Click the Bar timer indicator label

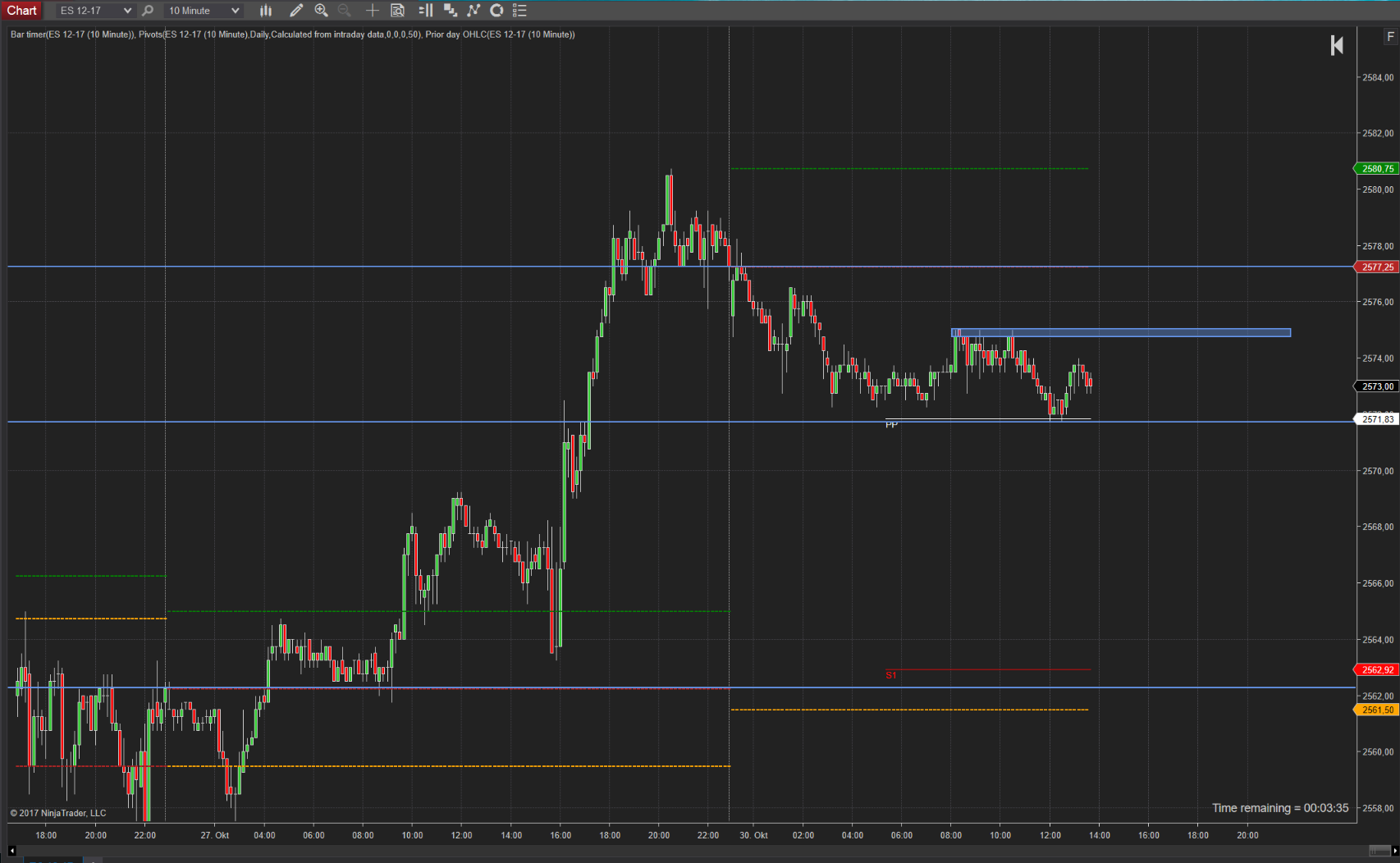click(72, 34)
